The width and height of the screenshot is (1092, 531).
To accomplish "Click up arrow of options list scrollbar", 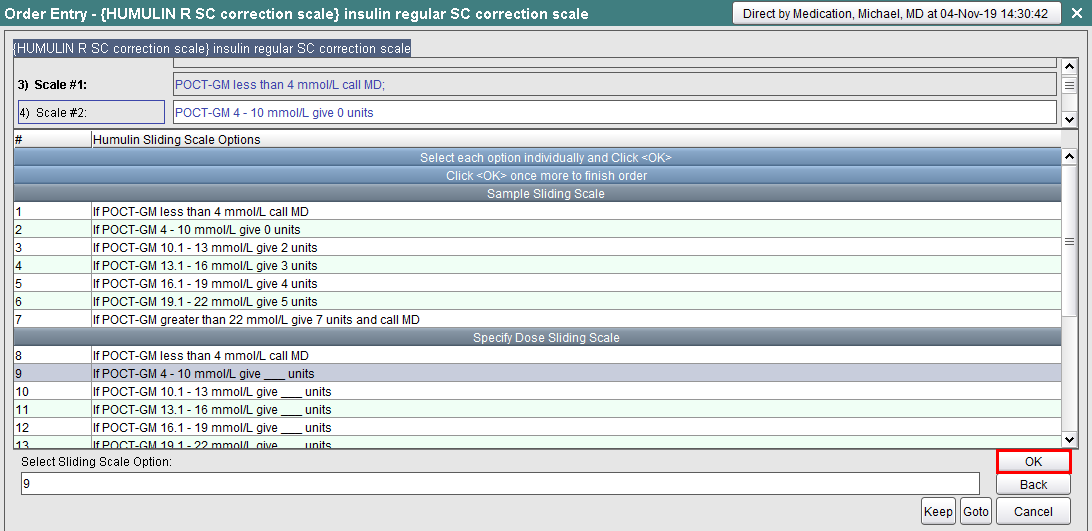I will tap(1070, 156).
